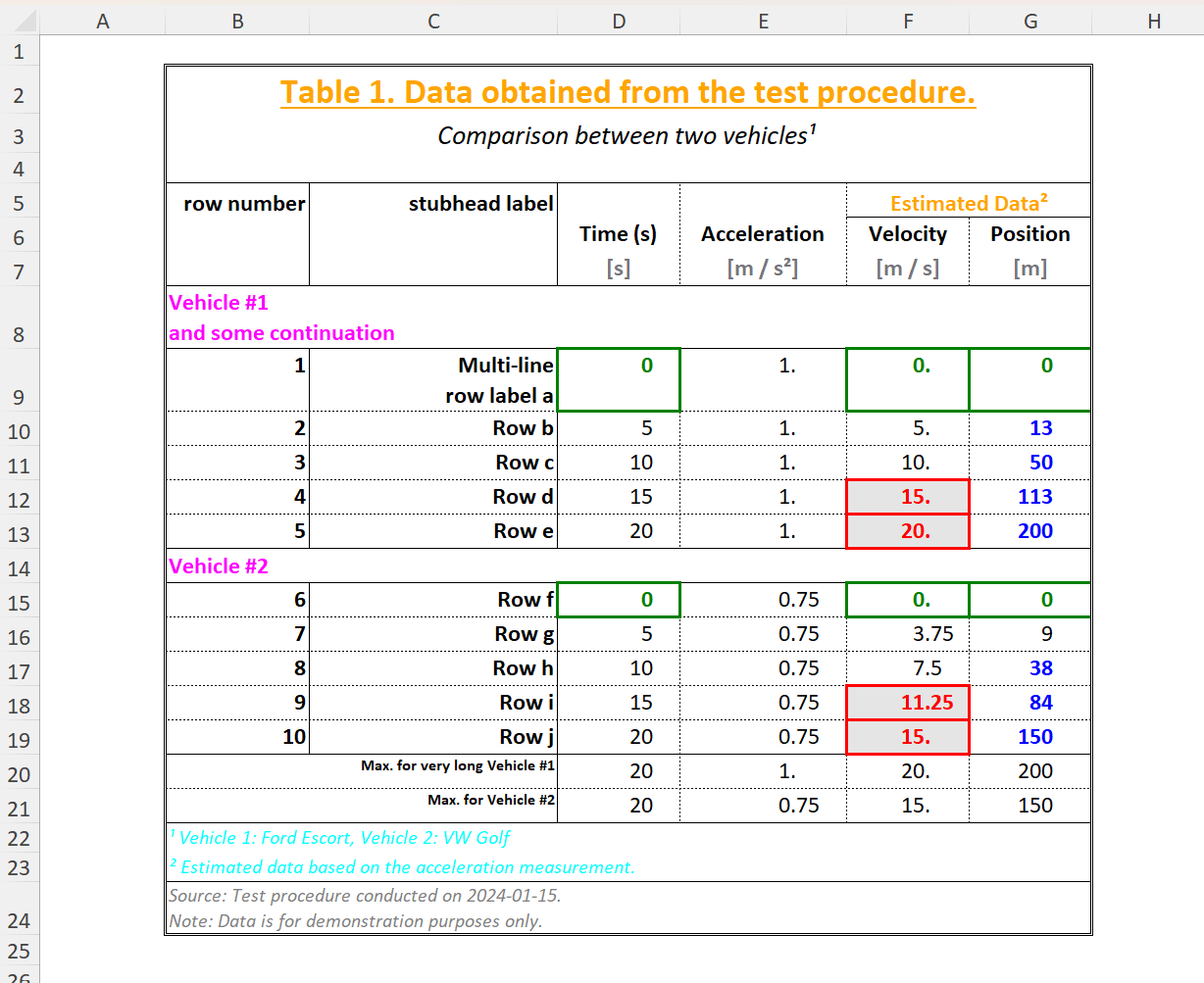
Task: Select entire row 5 via header
Action: click(19, 204)
